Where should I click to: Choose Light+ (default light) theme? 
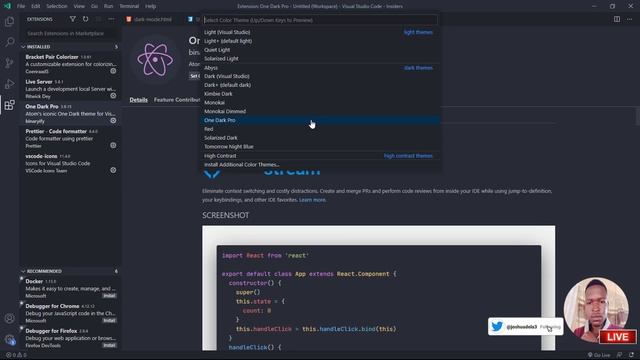coord(320,41)
